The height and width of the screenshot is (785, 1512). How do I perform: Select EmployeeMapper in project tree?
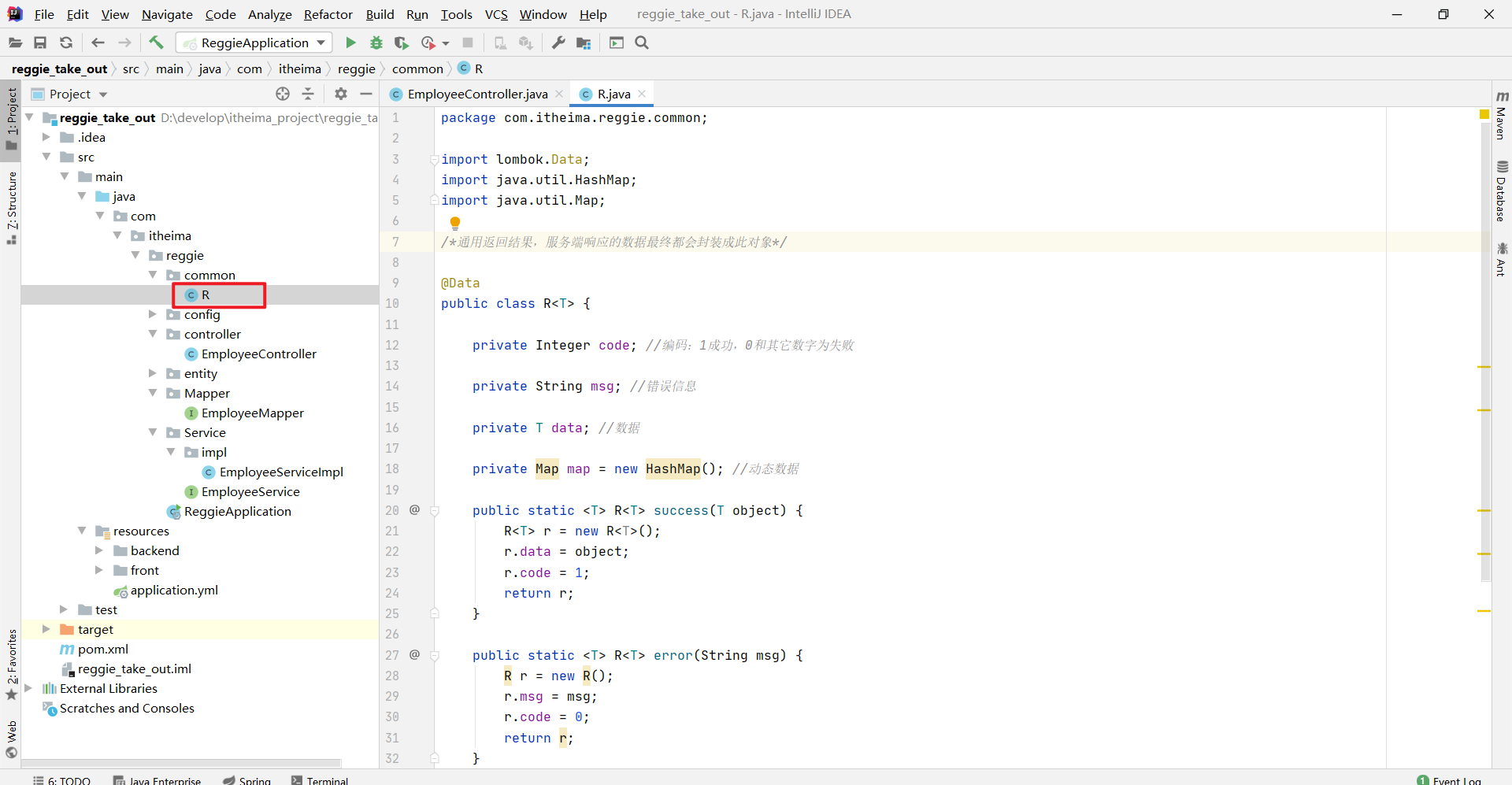[252, 413]
